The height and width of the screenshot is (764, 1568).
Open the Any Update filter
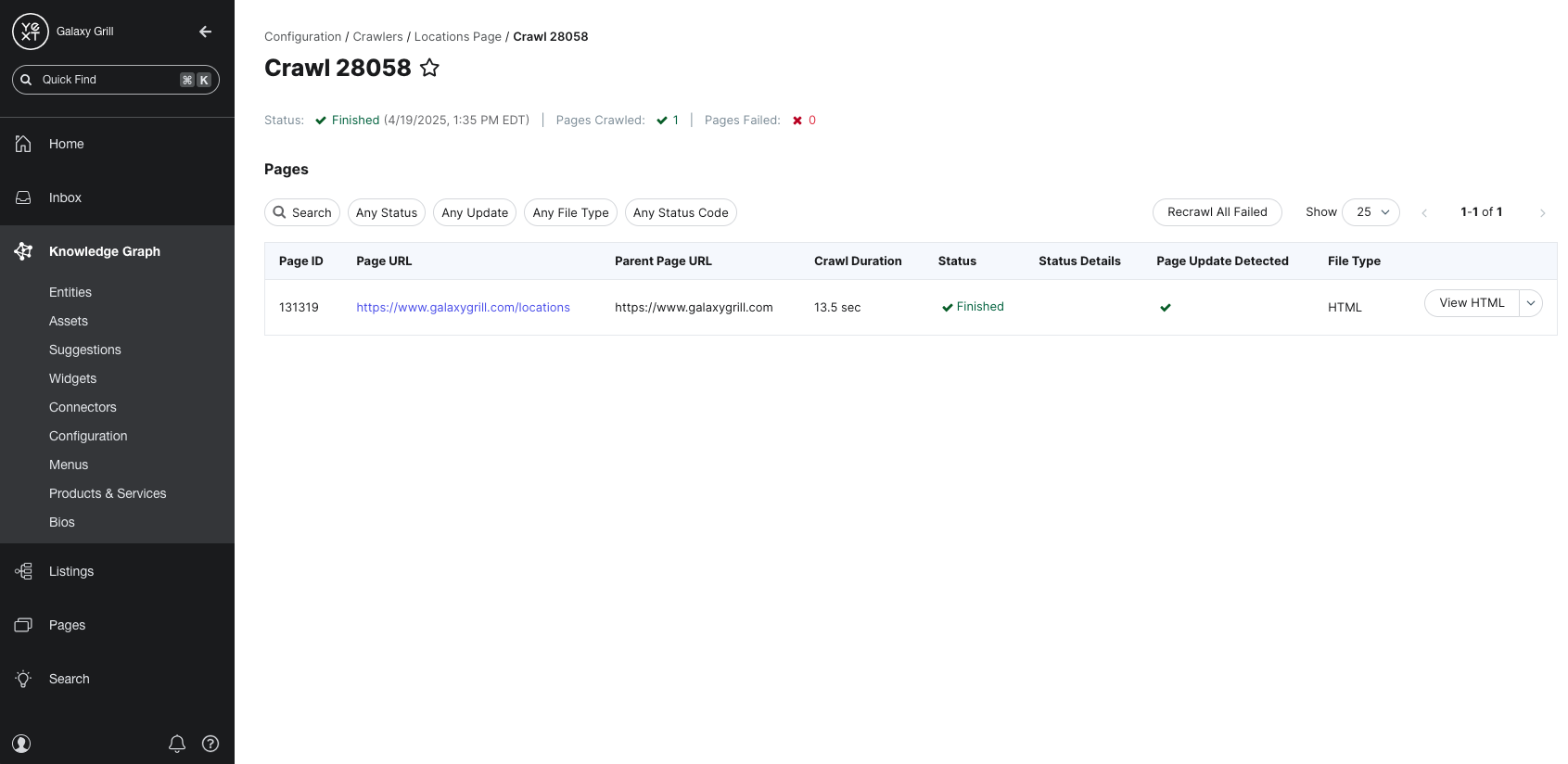475,212
